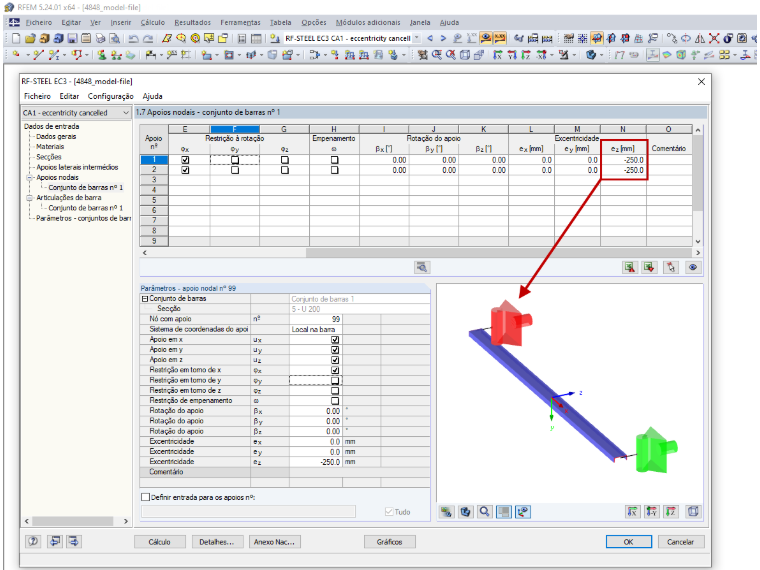This screenshot has width=760, height=570.
Task: Click the table search icon below the grid
Action: click(x=422, y=268)
